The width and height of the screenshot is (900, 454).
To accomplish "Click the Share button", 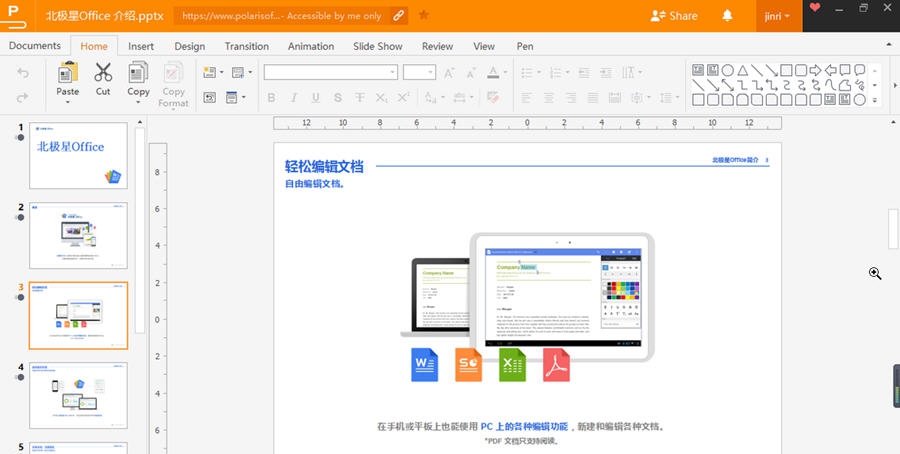I will 674,16.
